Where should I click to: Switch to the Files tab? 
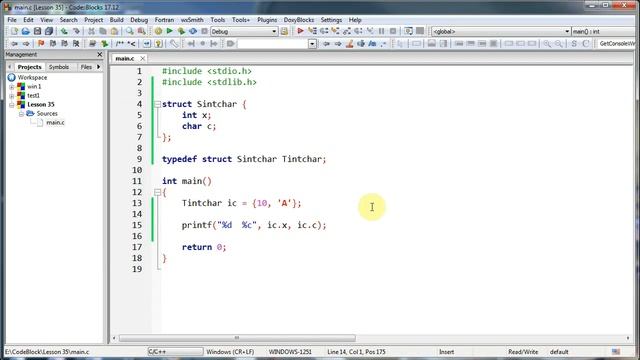[86, 67]
